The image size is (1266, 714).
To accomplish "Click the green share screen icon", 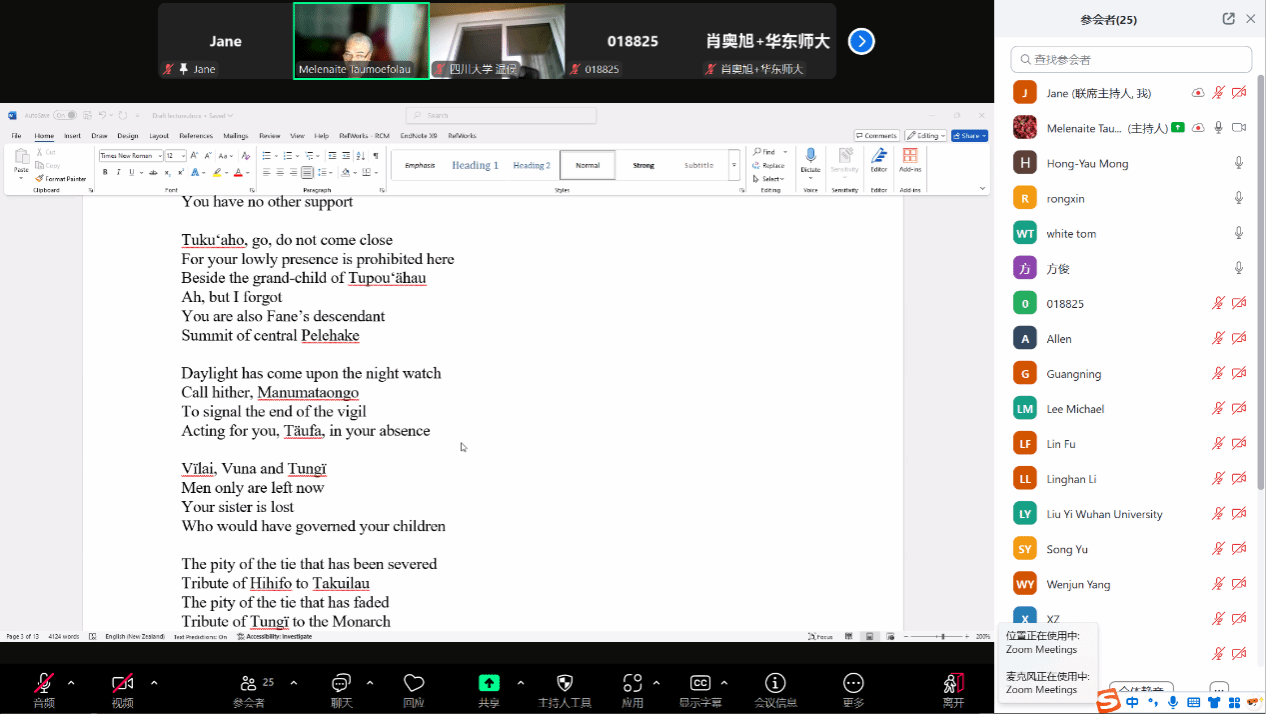I will pos(489,683).
